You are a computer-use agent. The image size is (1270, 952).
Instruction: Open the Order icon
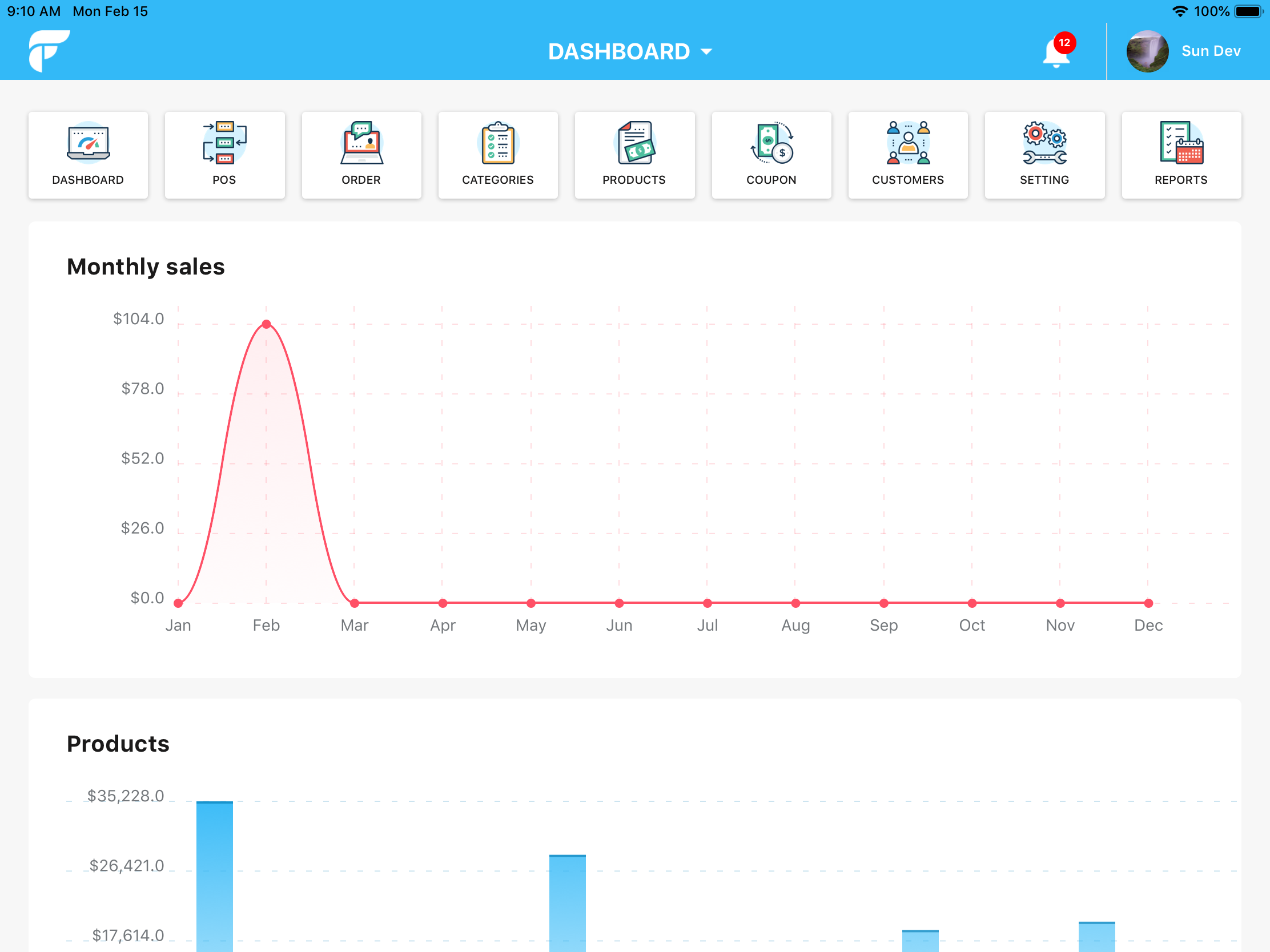[x=361, y=155]
